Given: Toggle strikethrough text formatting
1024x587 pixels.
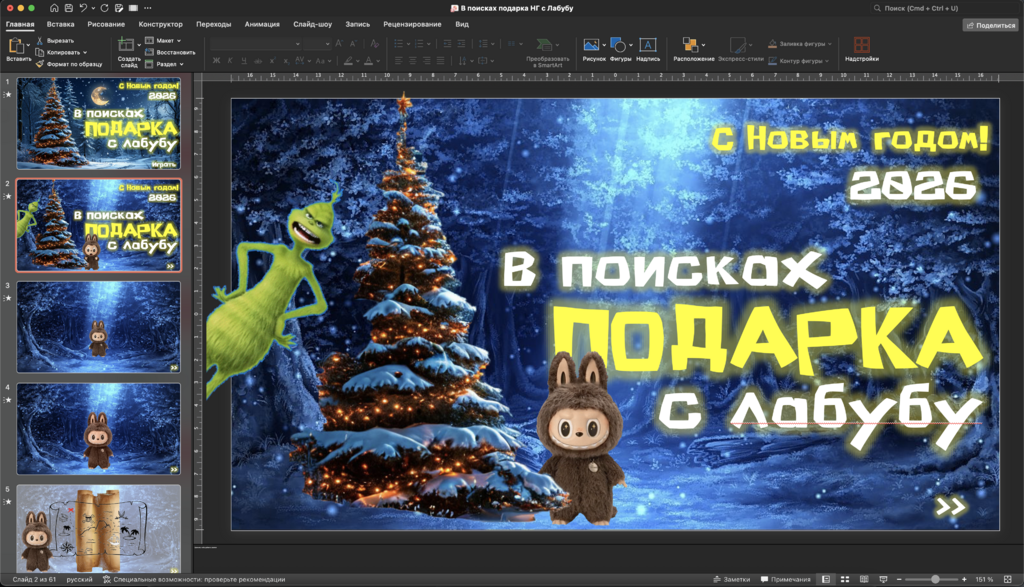Looking at the screenshot, I should (x=258, y=61).
